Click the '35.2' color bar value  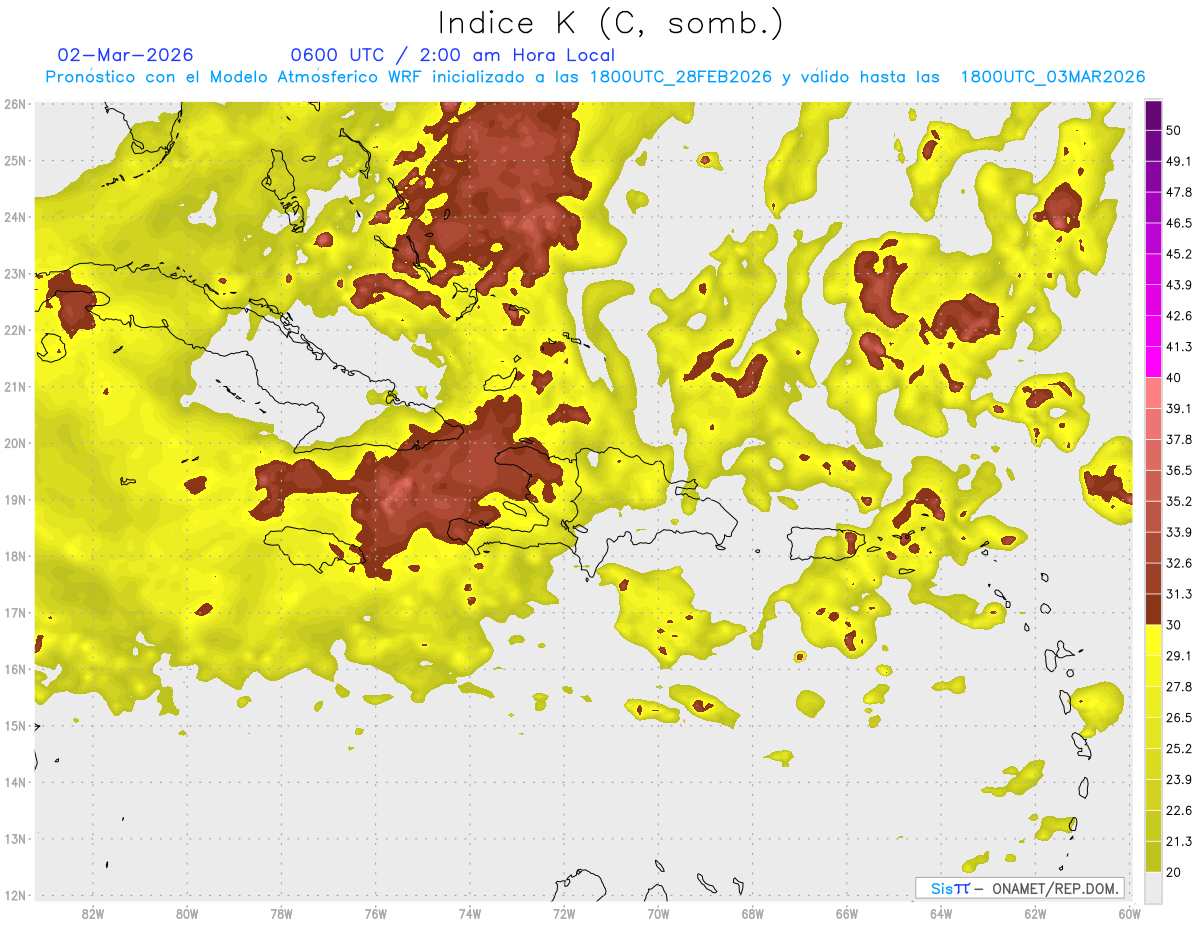point(1178,501)
